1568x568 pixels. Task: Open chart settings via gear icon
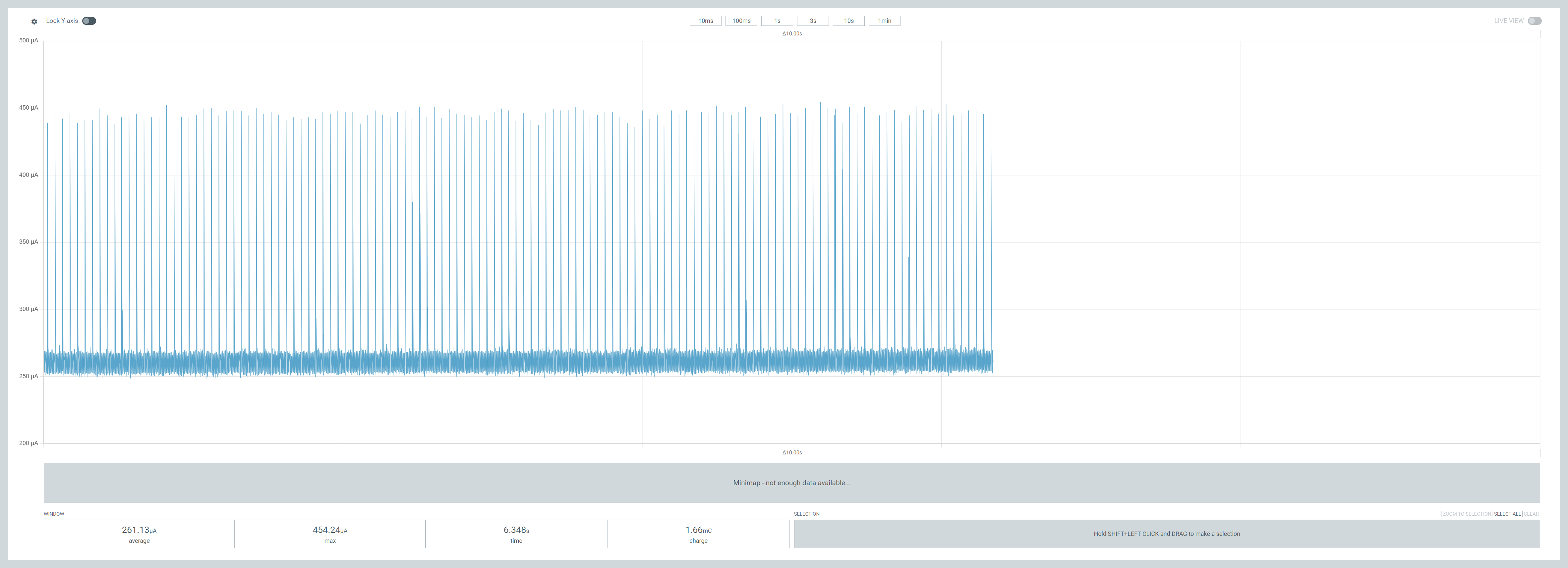(x=34, y=21)
